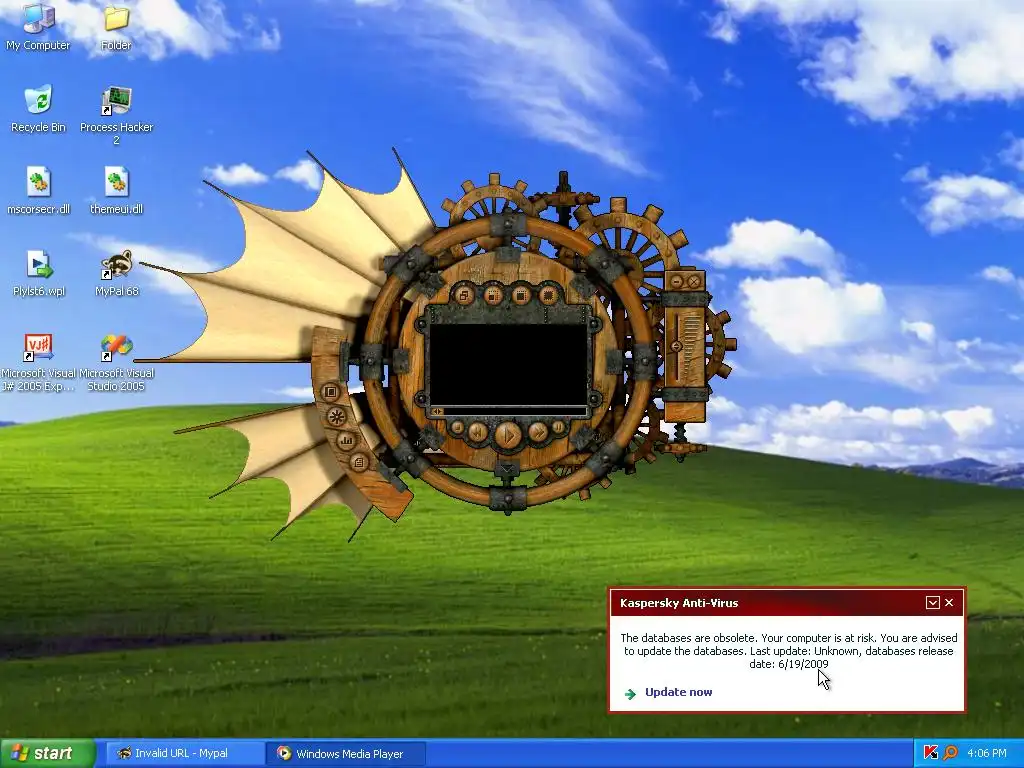Image resolution: width=1024 pixels, height=768 pixels.
Task: Close the media player skin with X button
Action: (x=694, y=282)
